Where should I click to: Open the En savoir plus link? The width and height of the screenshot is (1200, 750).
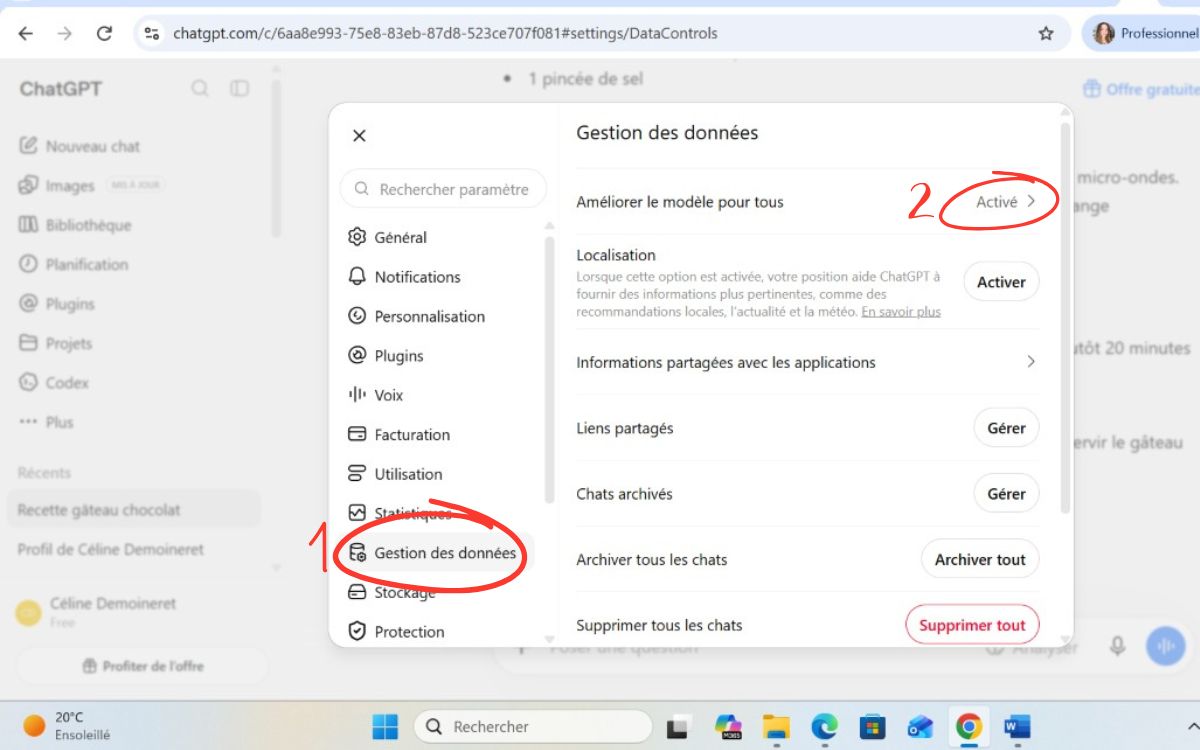(x=901, y=312)
